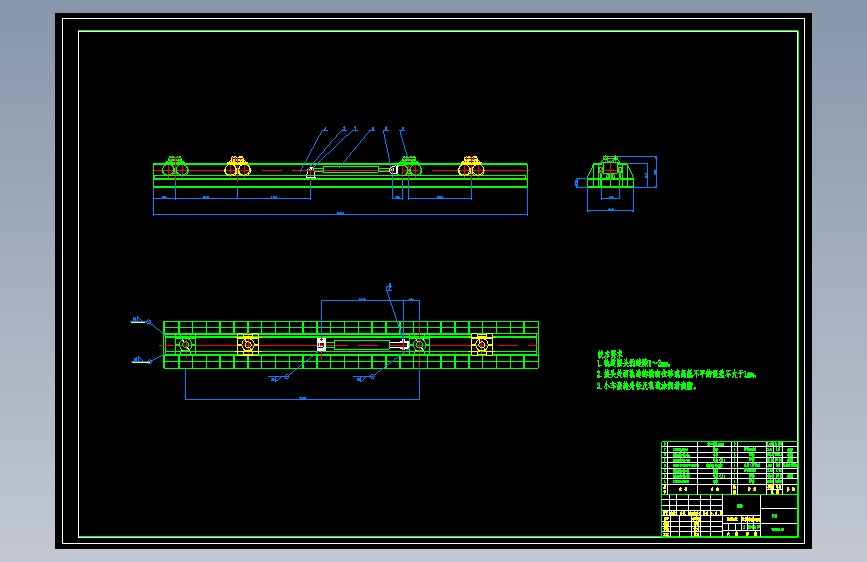Click the green technical requirements heading text
Viewport: 867px width, 562px height.
pyautogui.click(x=609, y=354)
